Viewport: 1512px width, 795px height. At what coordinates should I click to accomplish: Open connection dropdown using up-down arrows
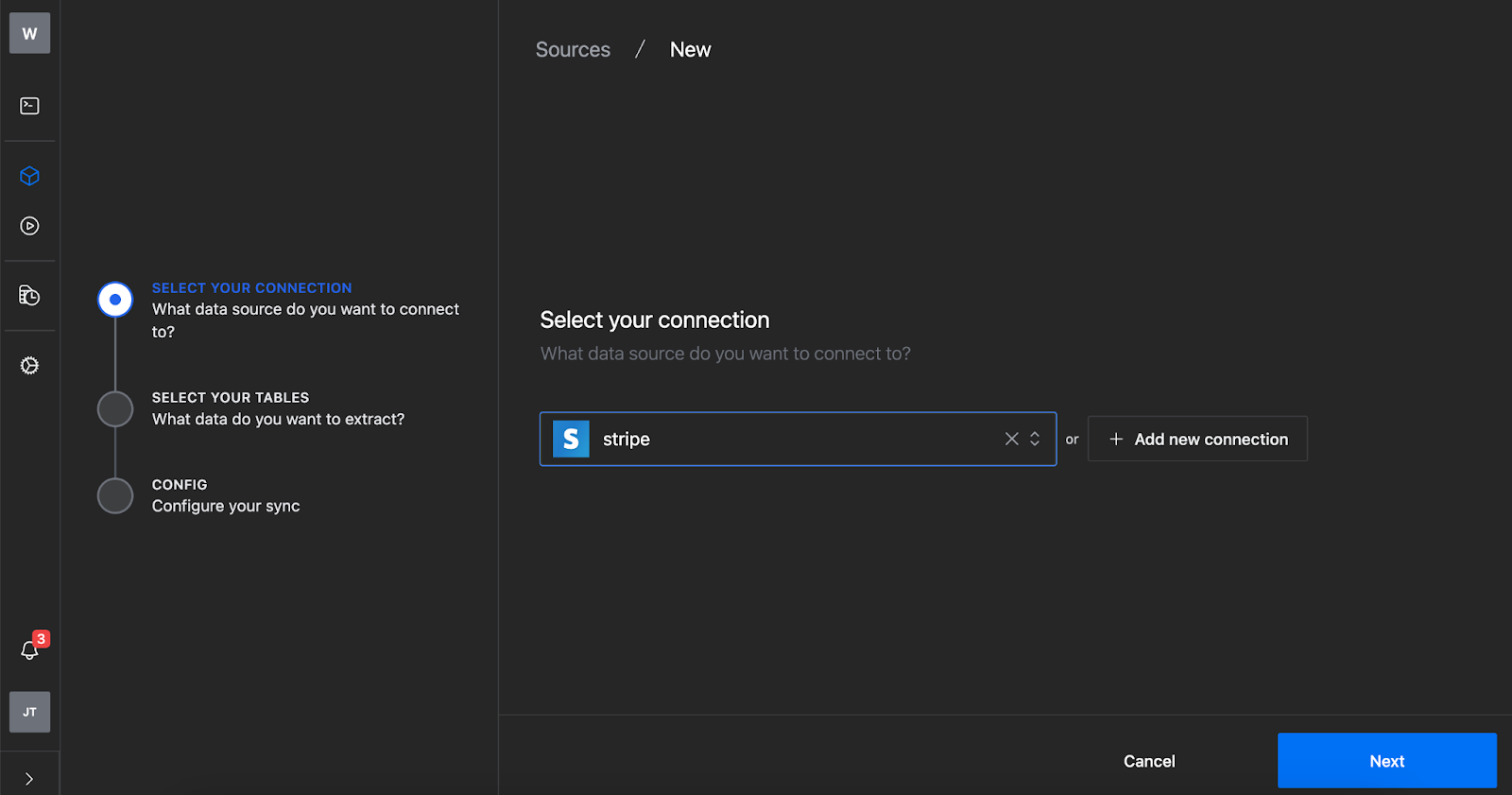coord(1035,439)
